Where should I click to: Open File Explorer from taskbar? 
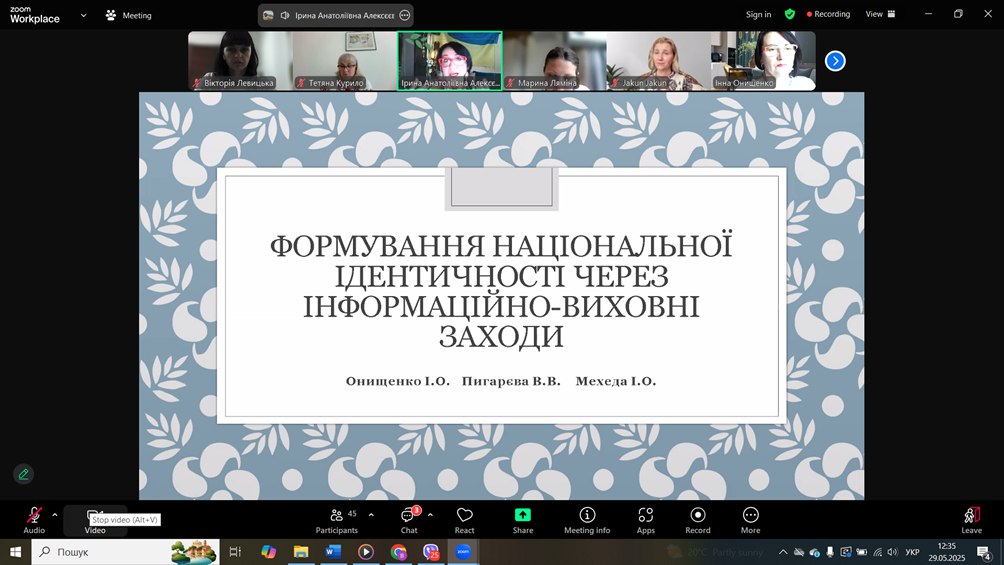[x=301, y=552]
